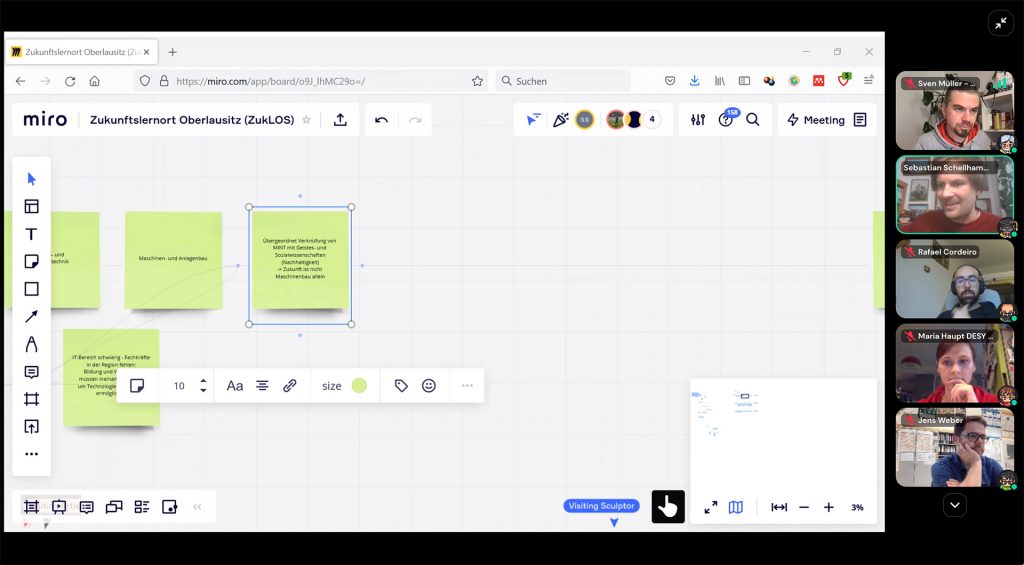
Task: Zoom in with the plus button
Action: coord(828,507)
